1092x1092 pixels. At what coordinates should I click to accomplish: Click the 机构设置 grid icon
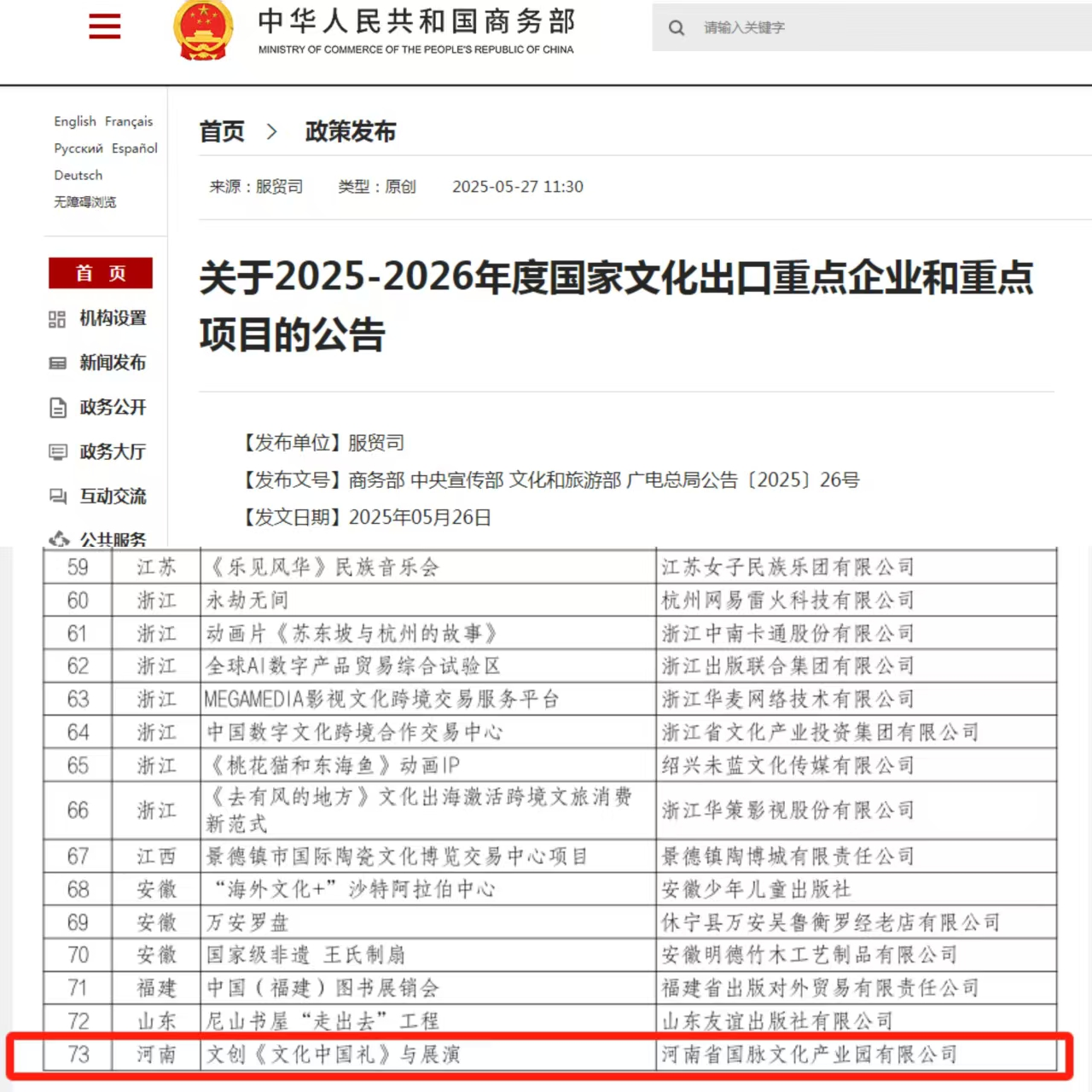(57, 319)
